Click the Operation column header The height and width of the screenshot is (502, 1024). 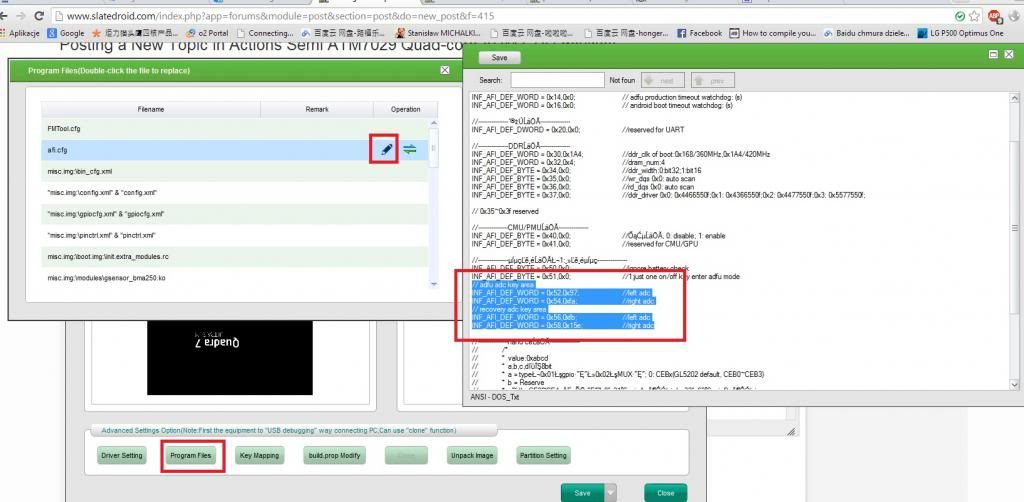[x=406, y=109]
